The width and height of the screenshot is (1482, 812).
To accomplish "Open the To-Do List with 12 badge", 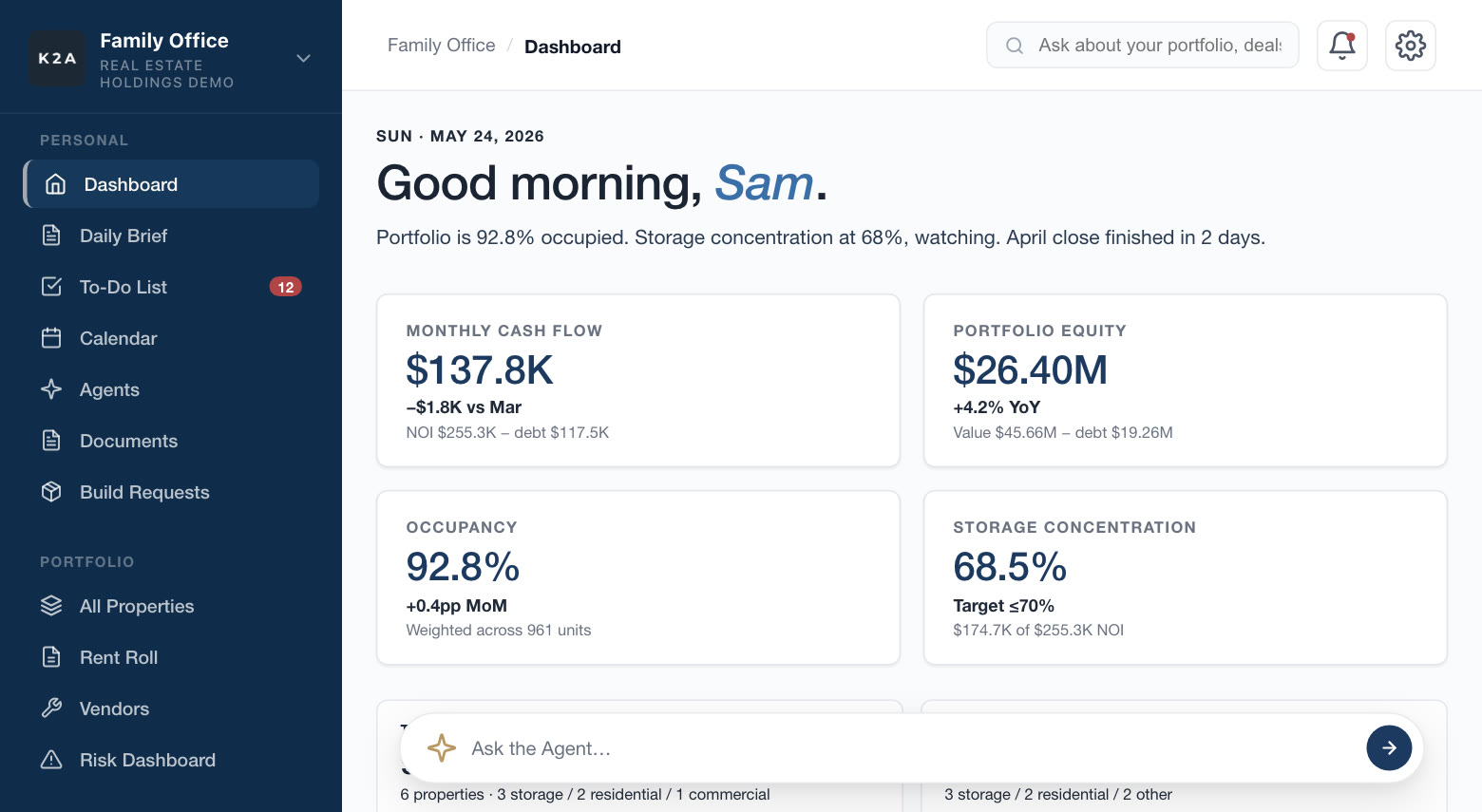I will click(x=171, y=287).
